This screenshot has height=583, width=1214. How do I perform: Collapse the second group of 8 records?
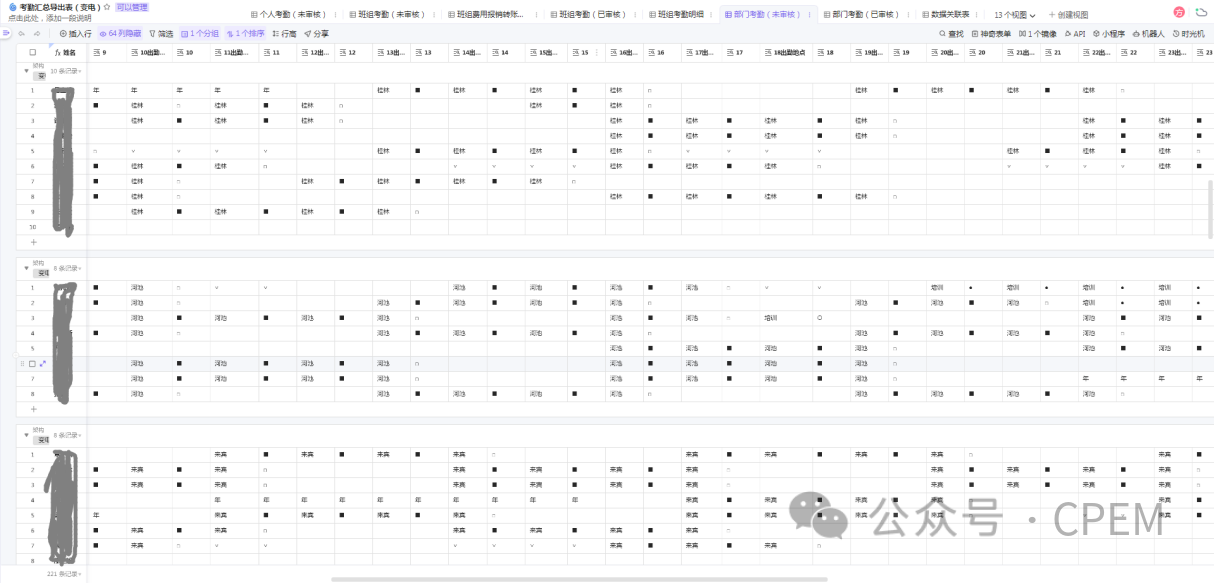pos(26,268)
